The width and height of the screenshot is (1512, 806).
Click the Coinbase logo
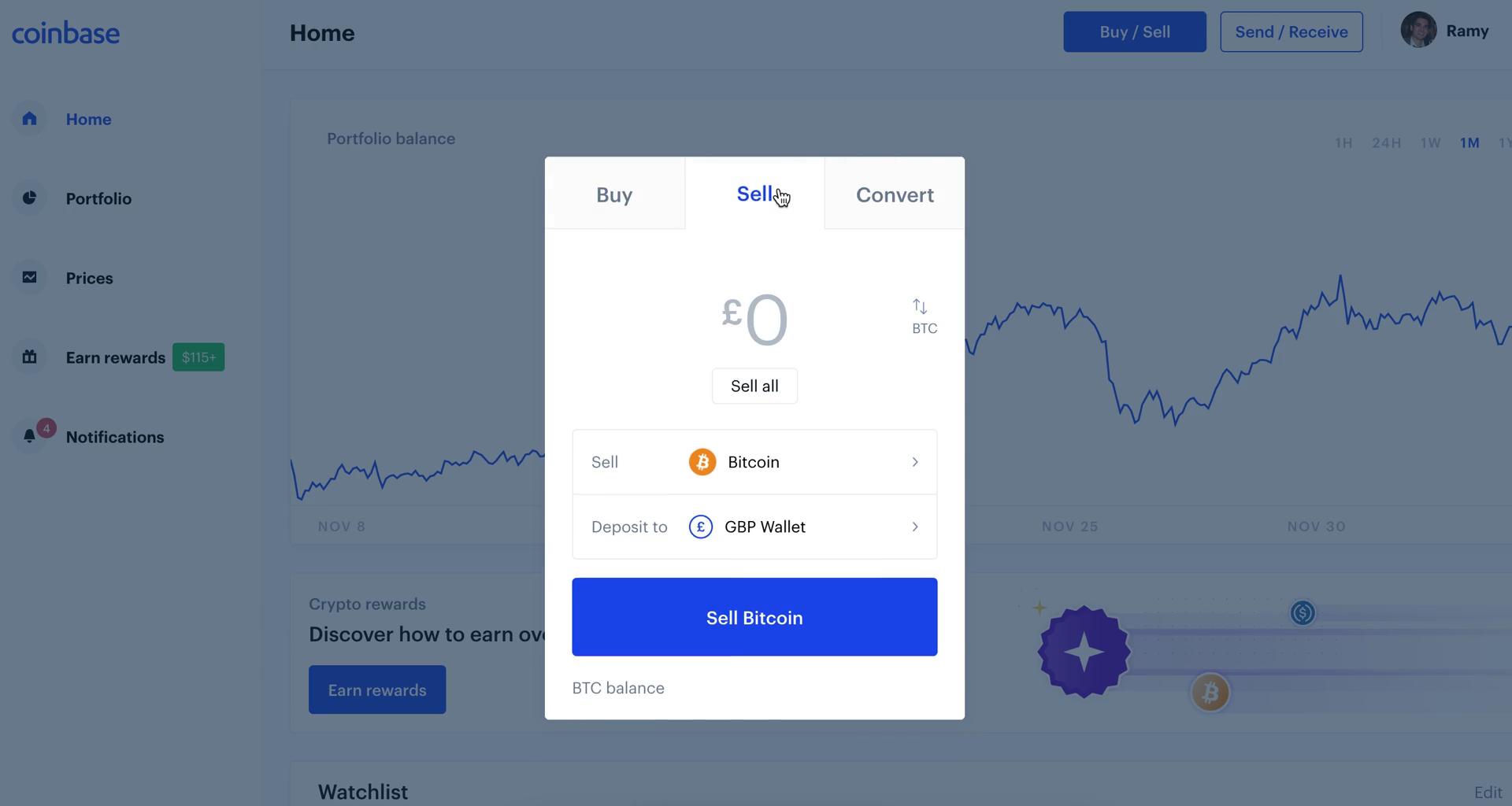coord(65,31)
